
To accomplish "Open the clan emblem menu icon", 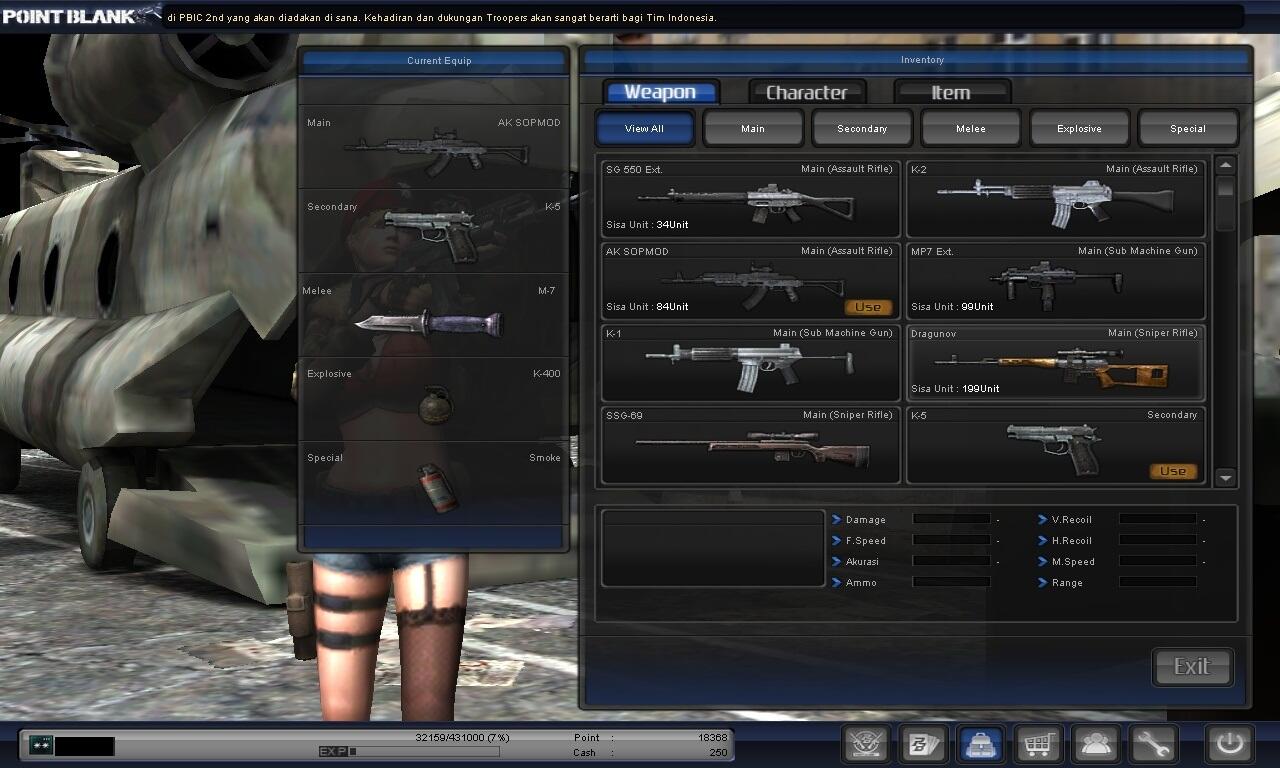I will (x=866, y=744).
